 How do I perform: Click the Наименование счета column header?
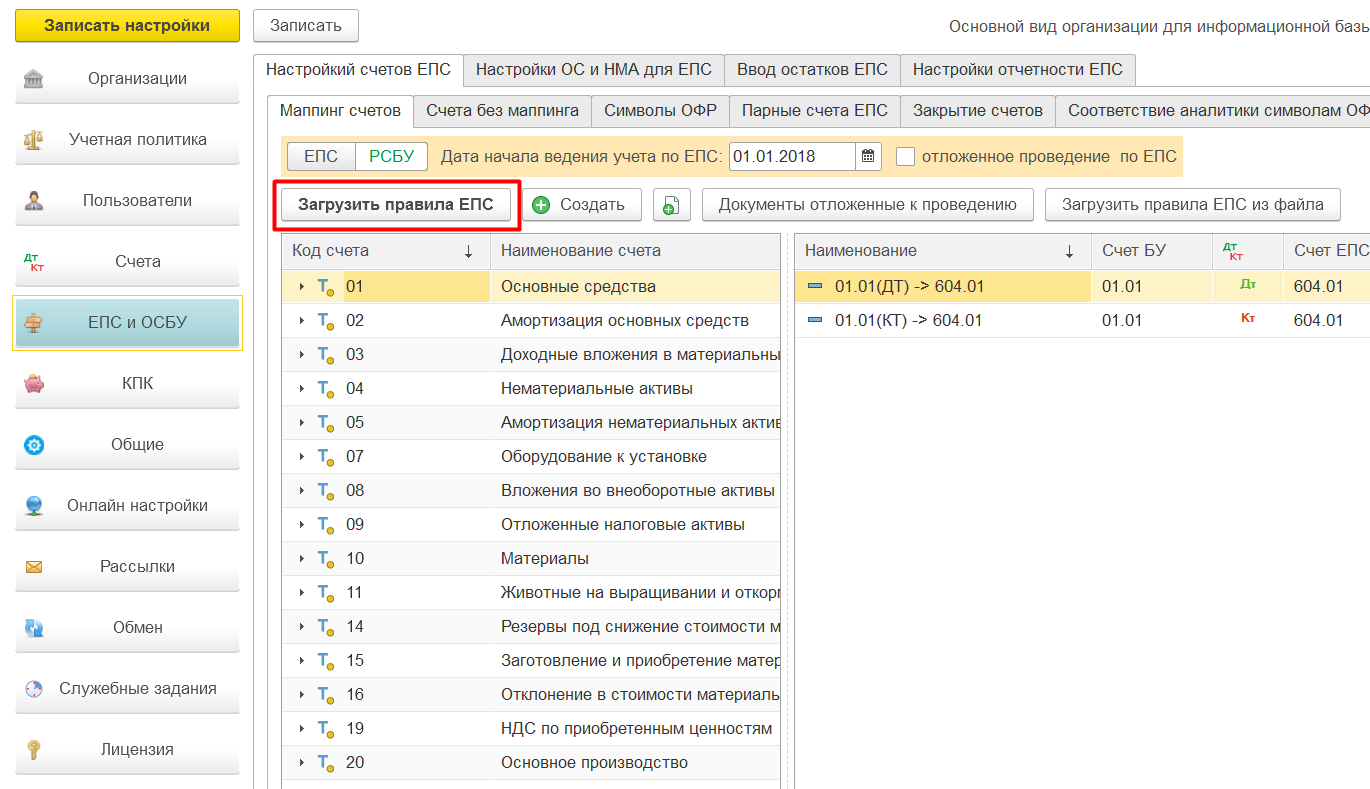click(x=635, y=251)
